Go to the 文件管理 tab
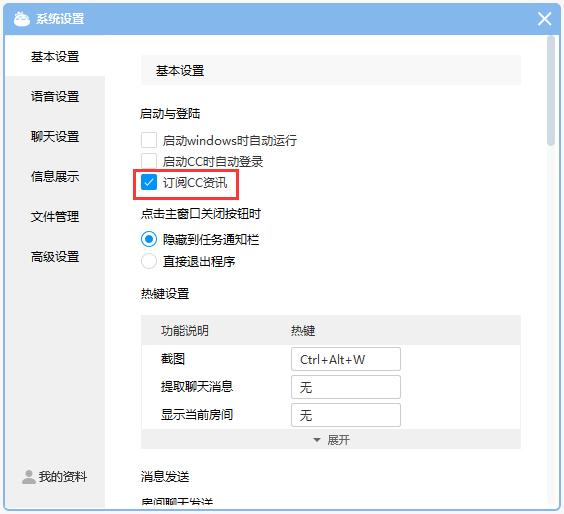 55,217
